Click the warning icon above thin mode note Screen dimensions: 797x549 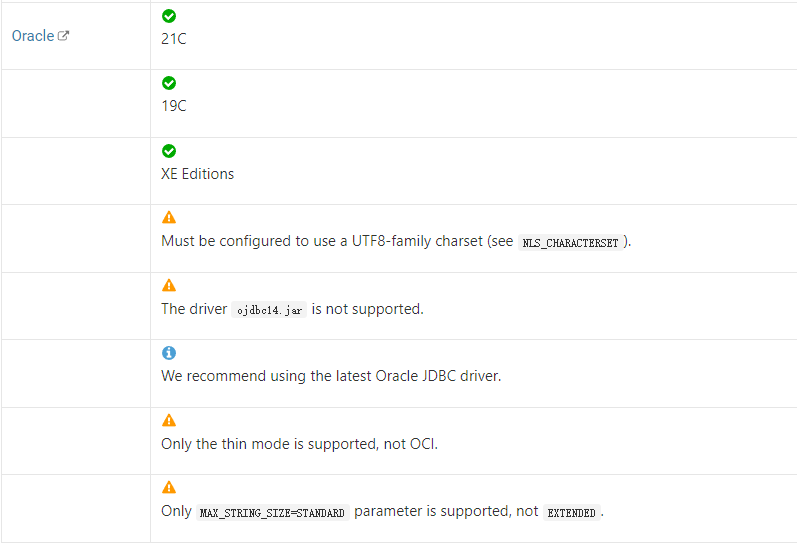point(169,421)
